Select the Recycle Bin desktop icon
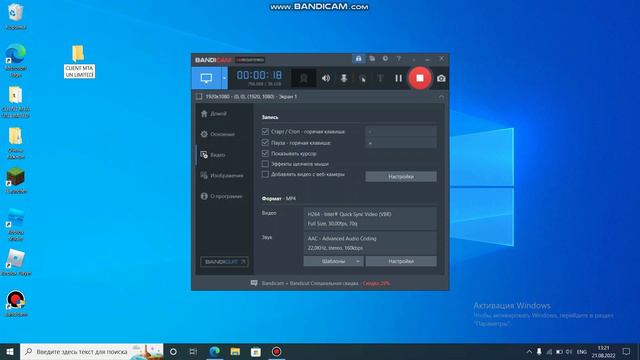The width and height of the screenshot is (640, 360). click(16, 16)
